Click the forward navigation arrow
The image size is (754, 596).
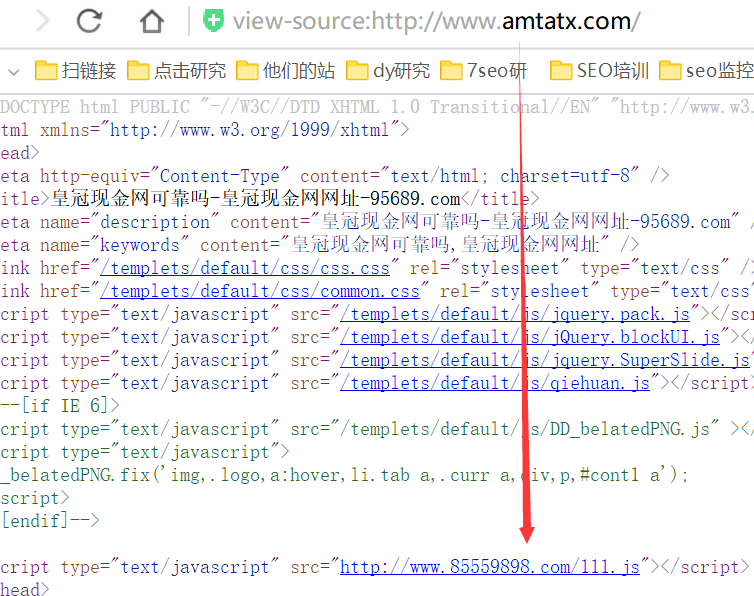pyautogui.click(x=42, y=20)
